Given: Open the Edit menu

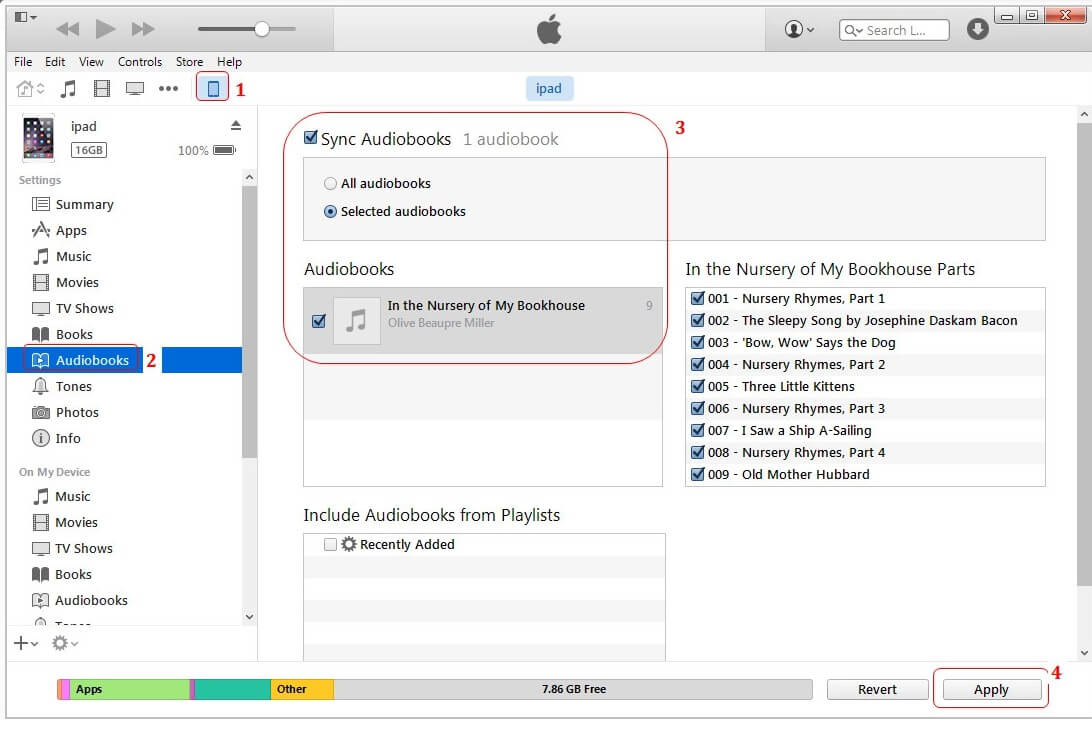Looking at the screenshot, I should [55, 62].
